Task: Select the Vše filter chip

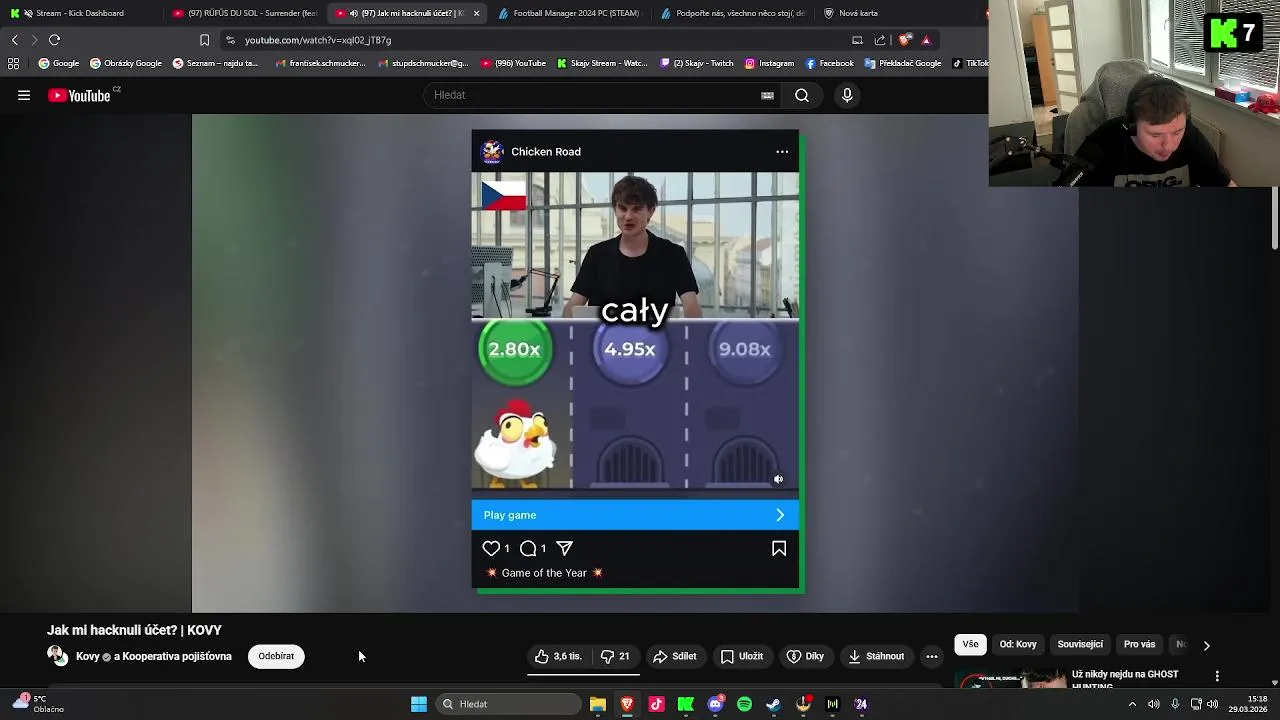Action: (x=970, y=645)
